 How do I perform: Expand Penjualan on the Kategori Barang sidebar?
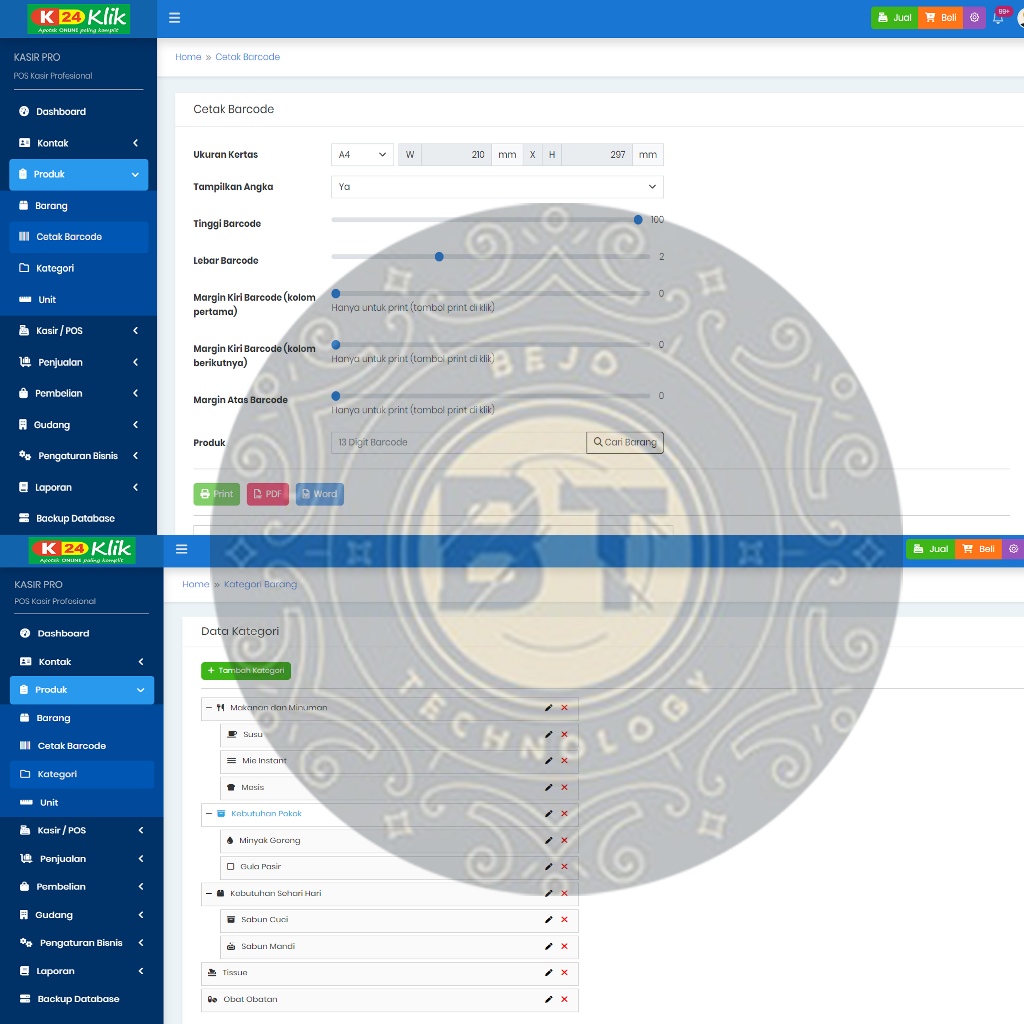point(82,859)
